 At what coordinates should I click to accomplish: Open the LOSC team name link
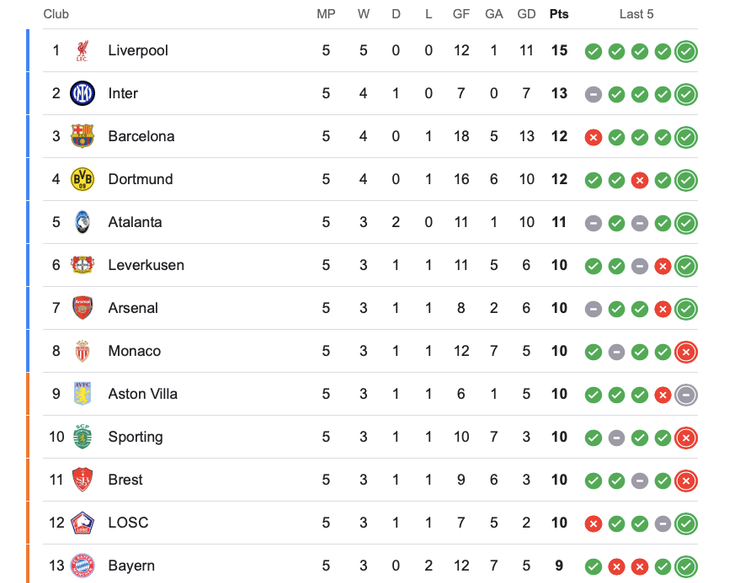[130, 523]
